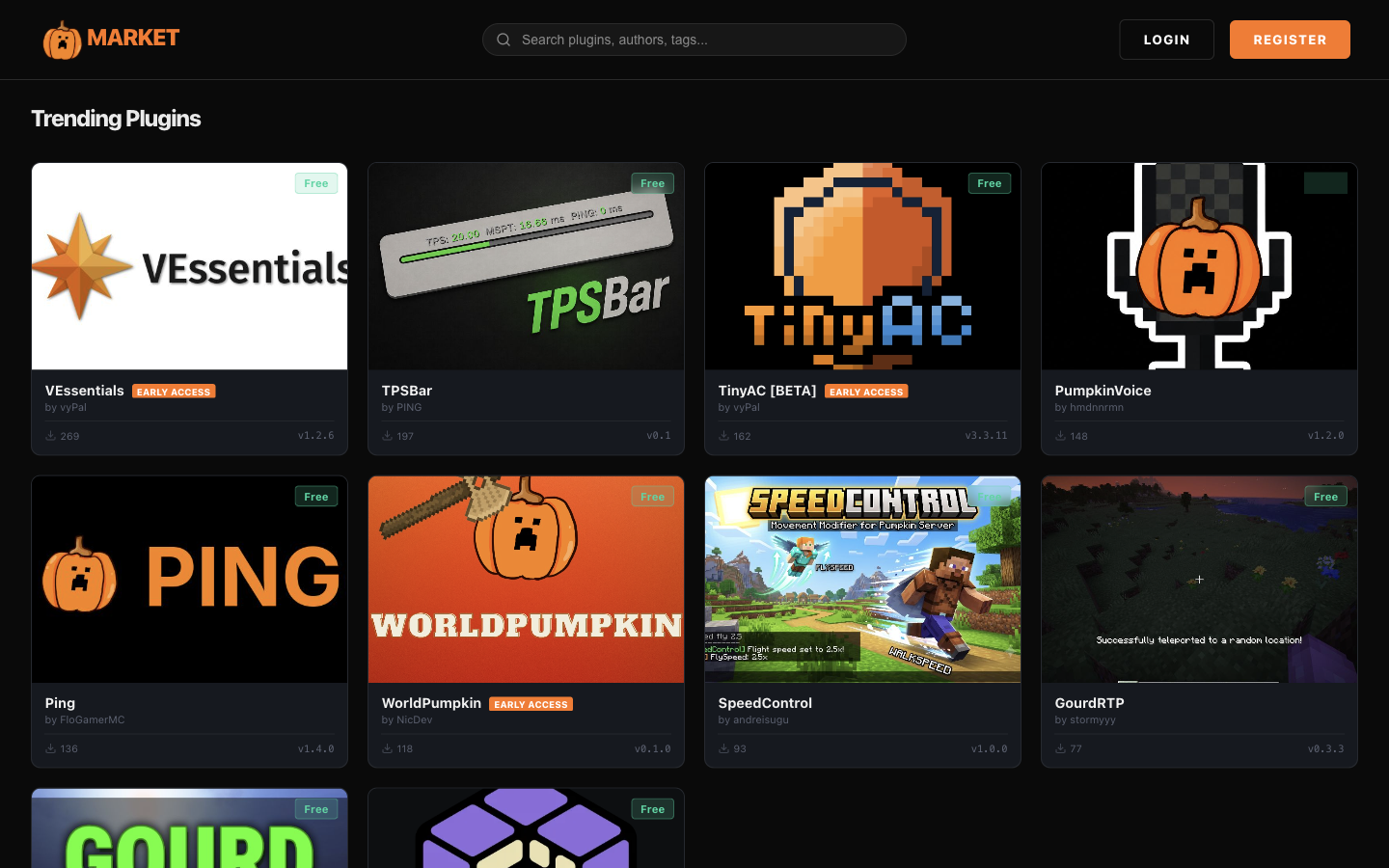Click author name 'by NicDev'

407,719
